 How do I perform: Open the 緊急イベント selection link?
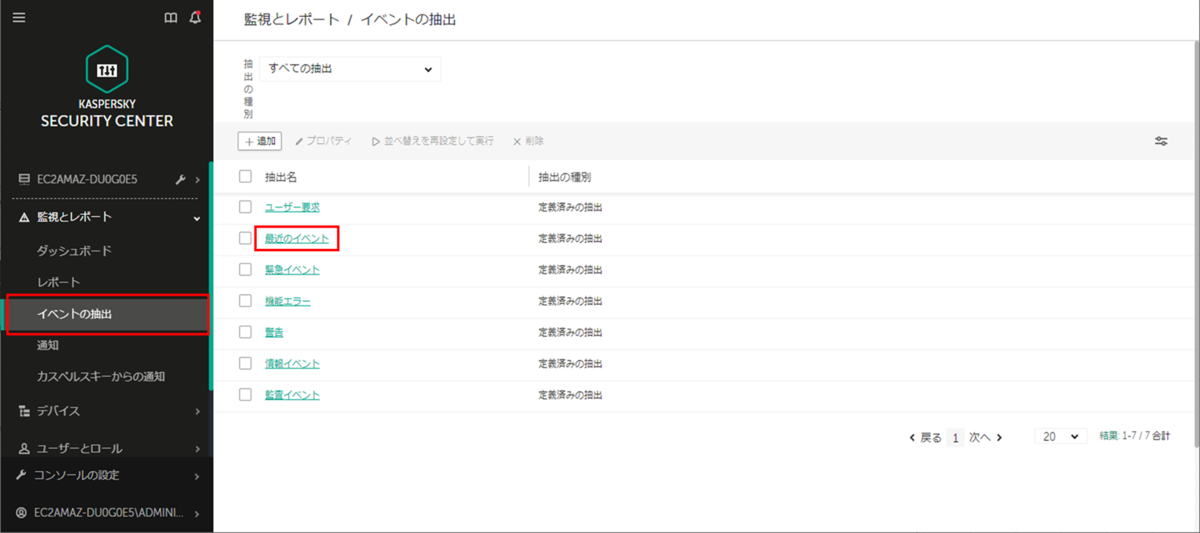292,270
